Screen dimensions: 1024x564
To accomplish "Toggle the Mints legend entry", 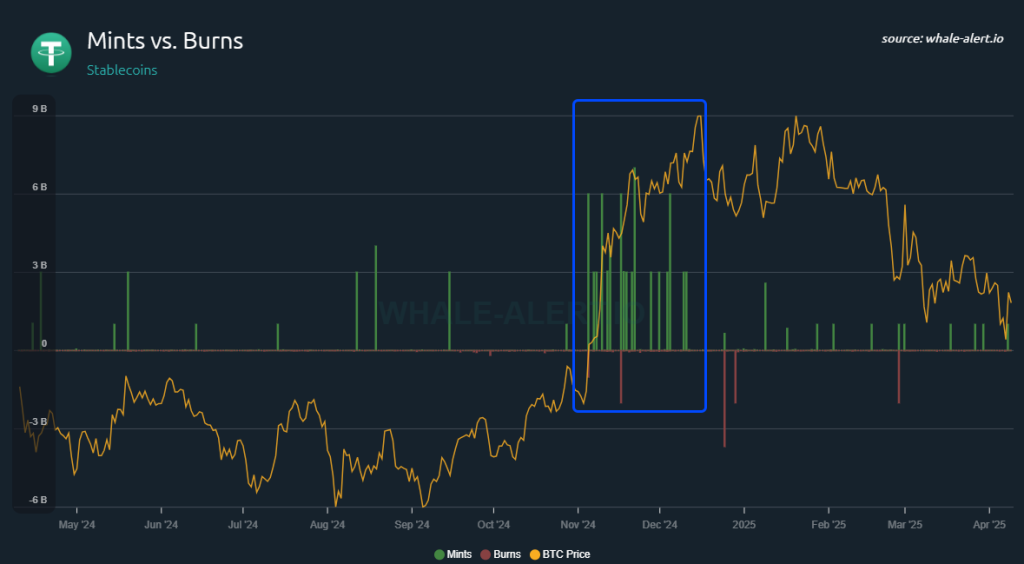I will coord(453,554).
